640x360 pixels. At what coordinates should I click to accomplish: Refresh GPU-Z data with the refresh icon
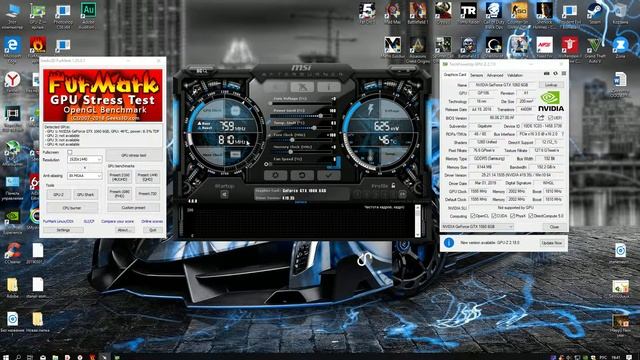pos(555,73)
